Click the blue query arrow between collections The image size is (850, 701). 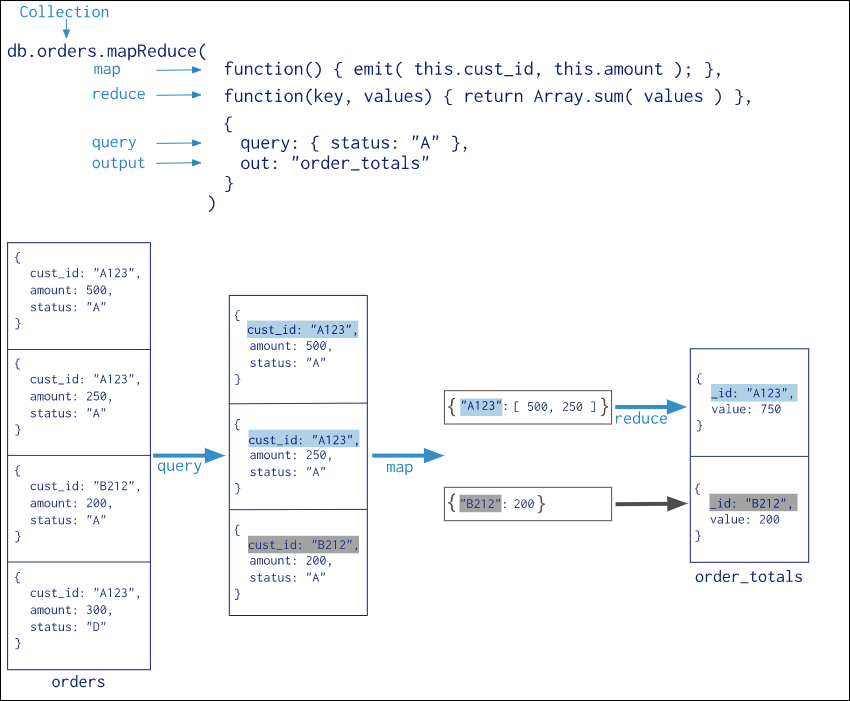pyautogui.click(x=189, y=455)
